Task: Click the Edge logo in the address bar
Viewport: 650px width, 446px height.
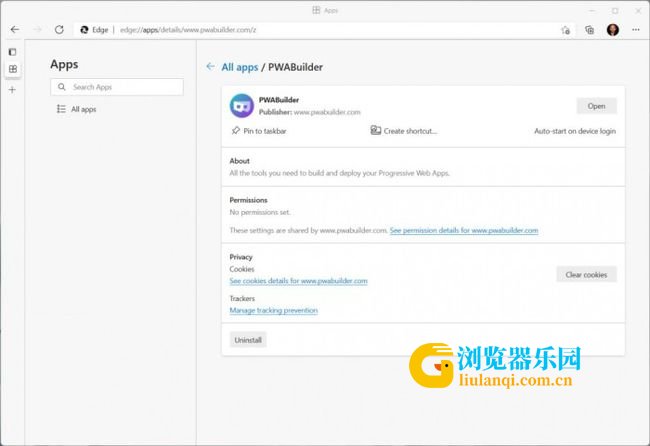Action: [x=84, y=29]
